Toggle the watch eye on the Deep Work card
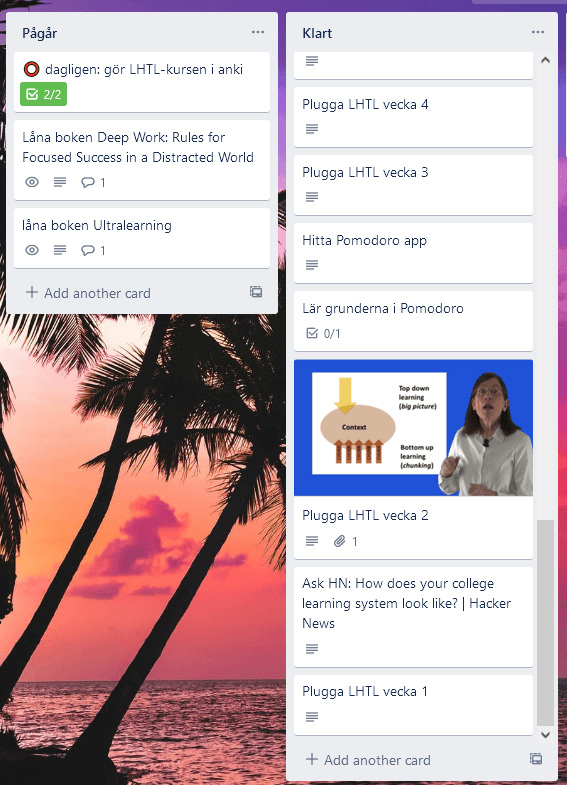The image size is (567, 785). pyautogui.click(x=32, y=182)
